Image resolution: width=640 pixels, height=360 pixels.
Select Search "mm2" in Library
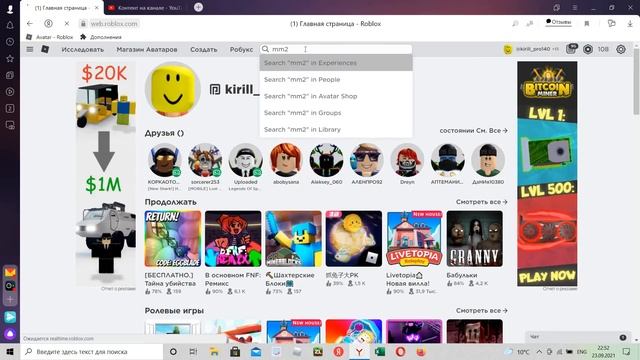coord(336,129)
